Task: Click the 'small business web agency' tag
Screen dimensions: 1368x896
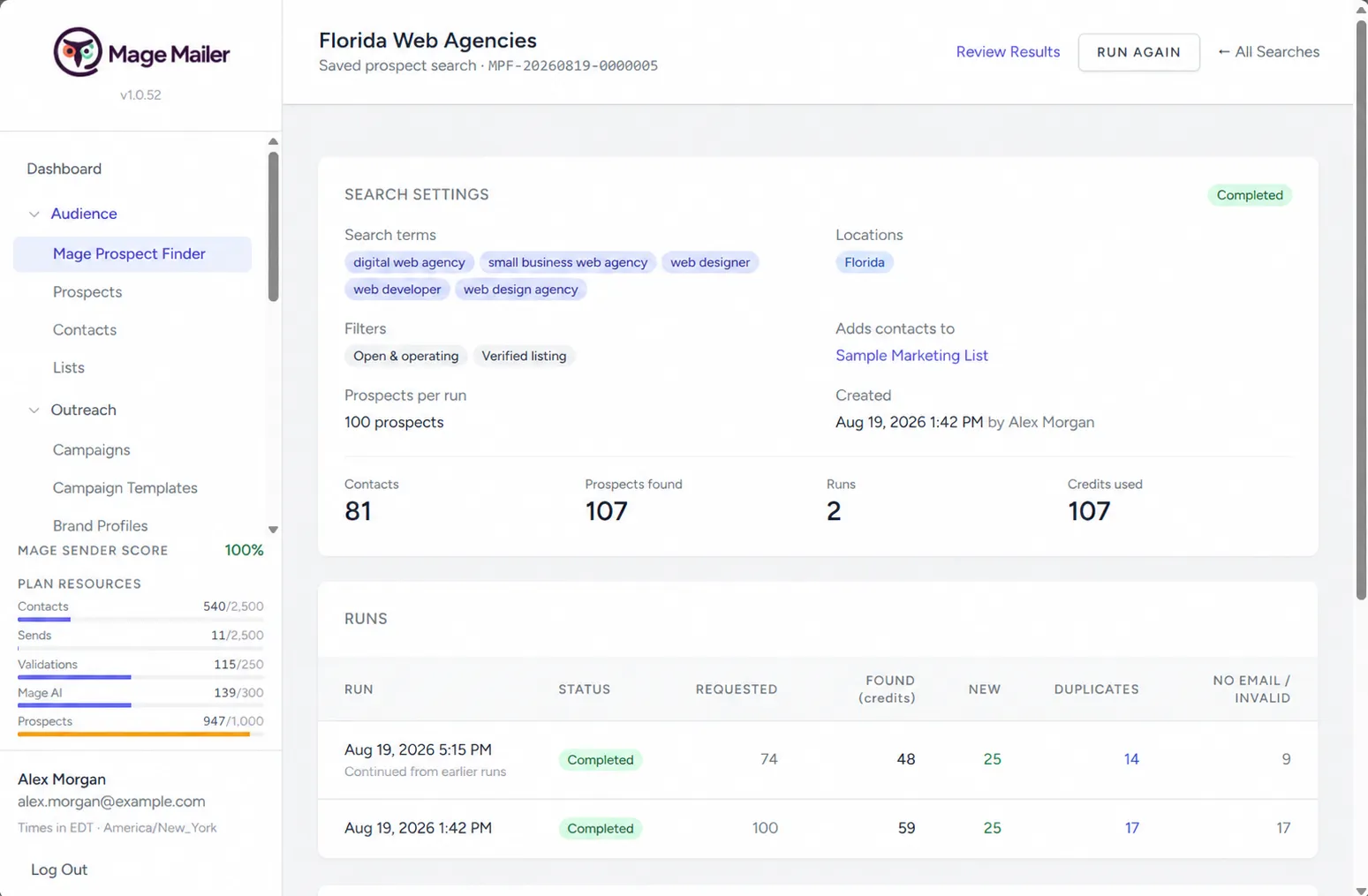Action: 568,262
